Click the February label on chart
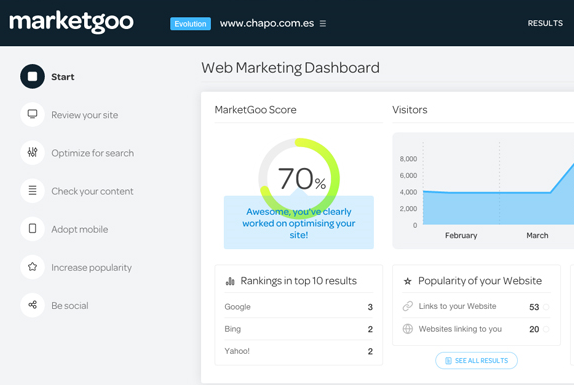This screenshot has height=385, width=574. (461, 235)
